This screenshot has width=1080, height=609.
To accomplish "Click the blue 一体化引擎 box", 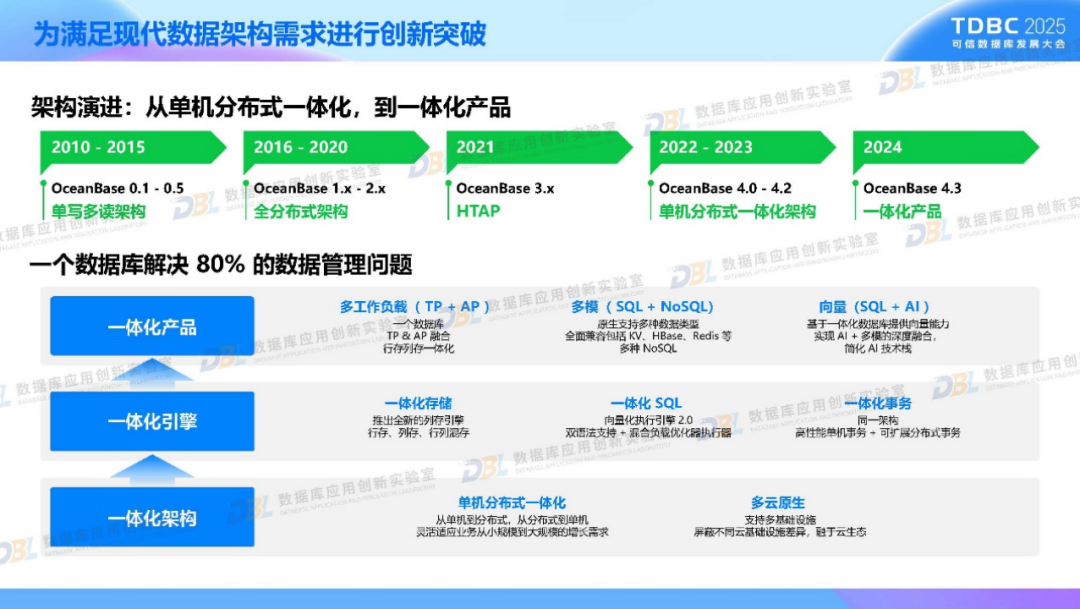I will click(x=152, y=421).
